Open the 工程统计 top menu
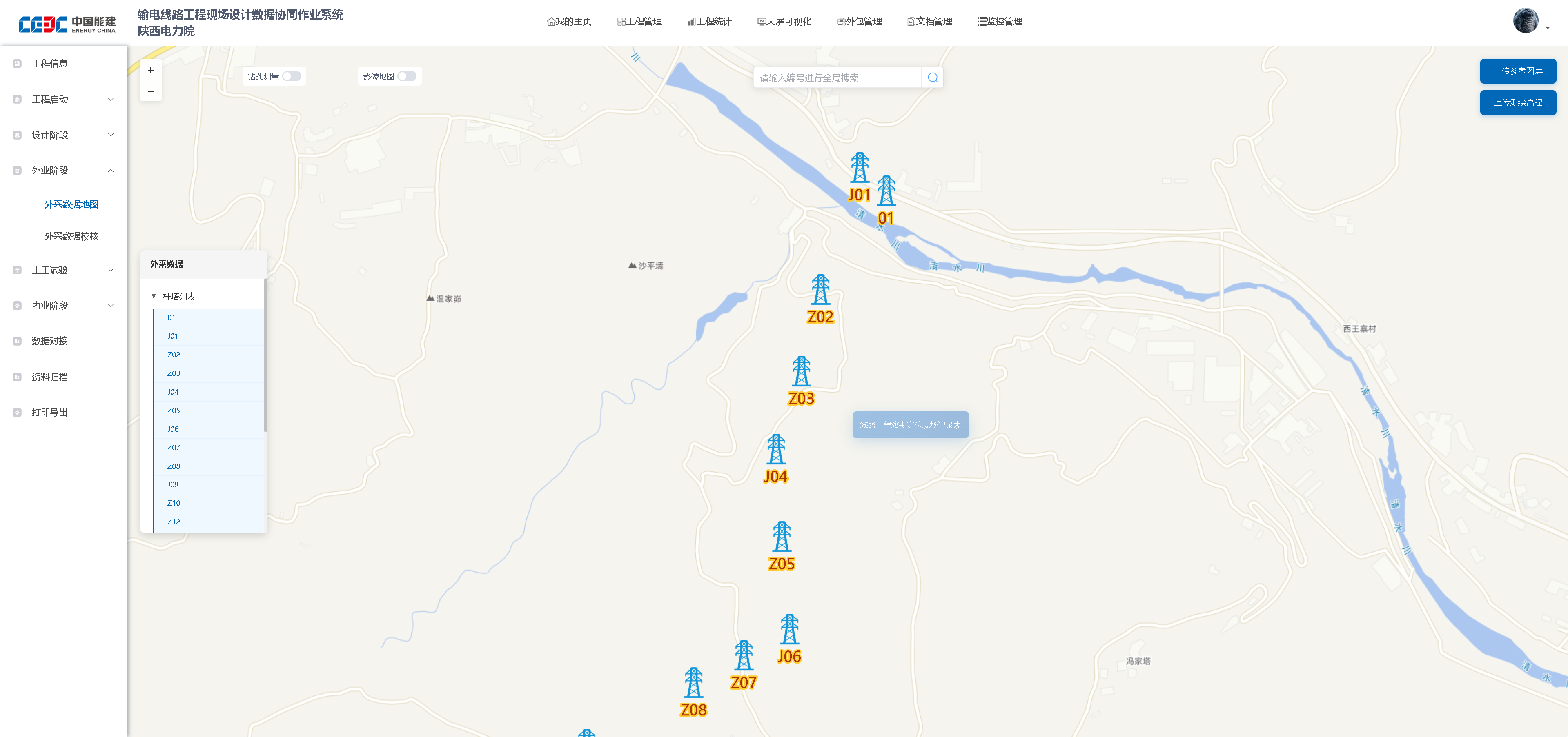This screenshot has height=737, width=1568. click(710, 22)
